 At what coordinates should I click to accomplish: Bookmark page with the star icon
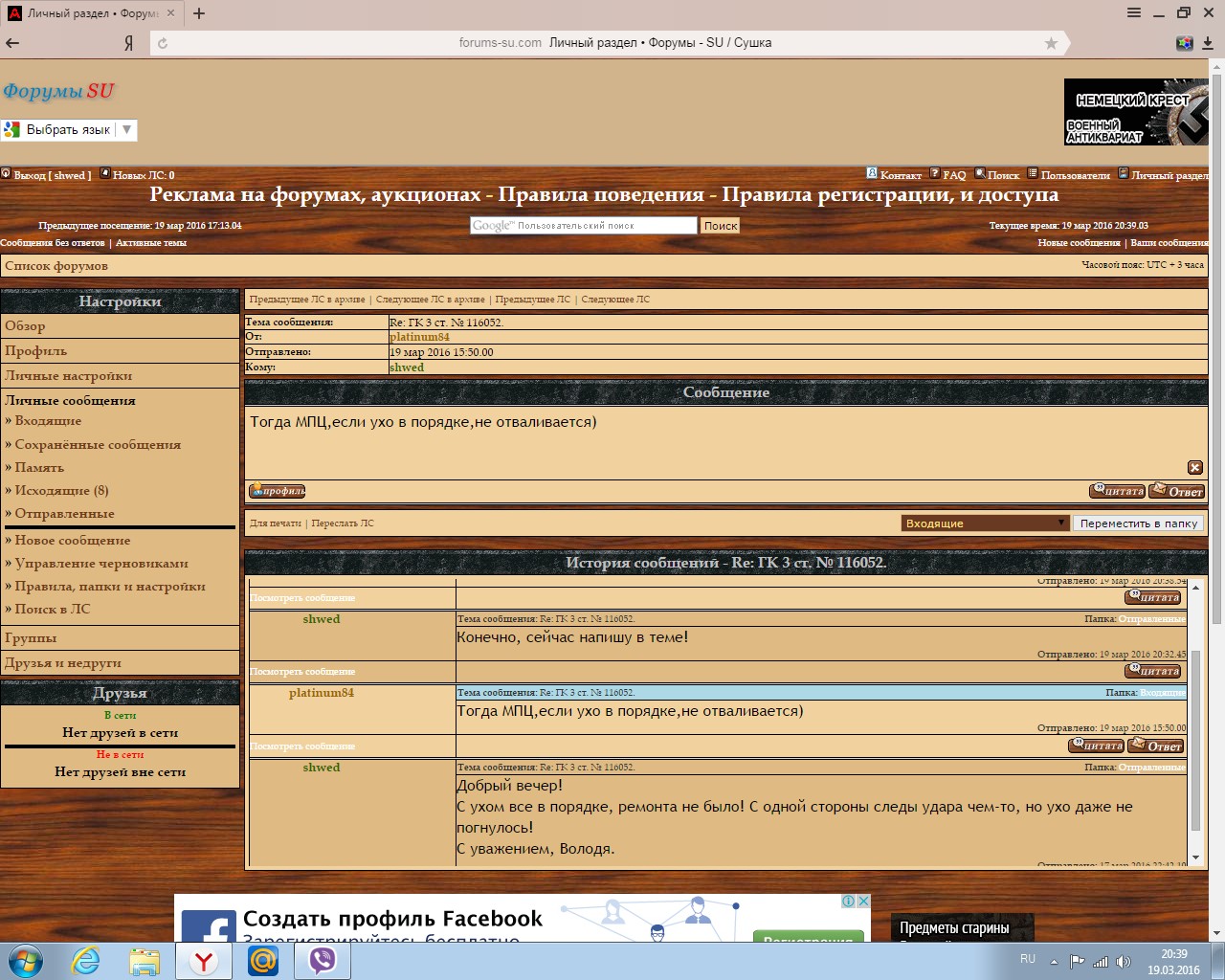click(x=1051, y=43)
